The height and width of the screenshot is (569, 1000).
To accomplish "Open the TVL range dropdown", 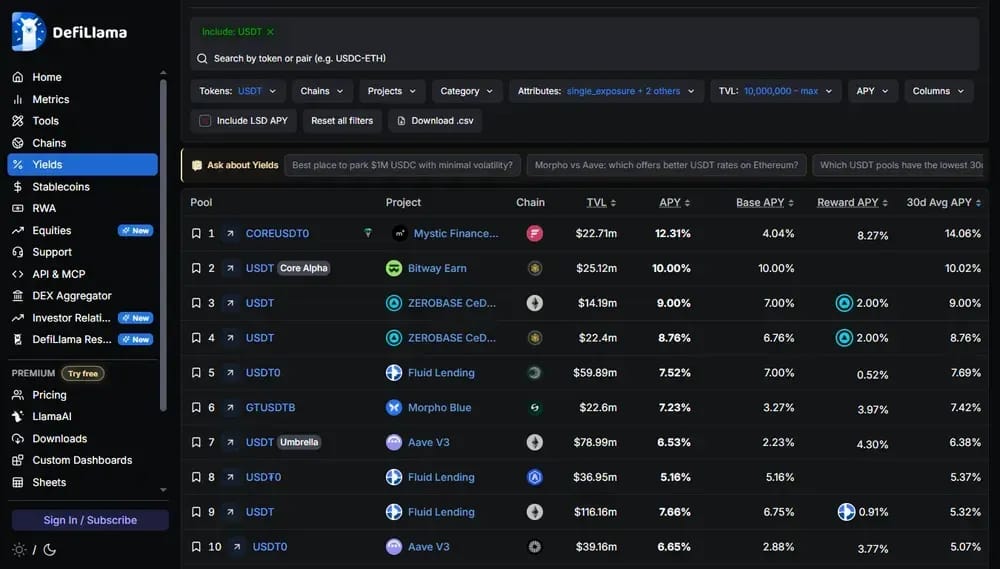I will tap(776, 91).
